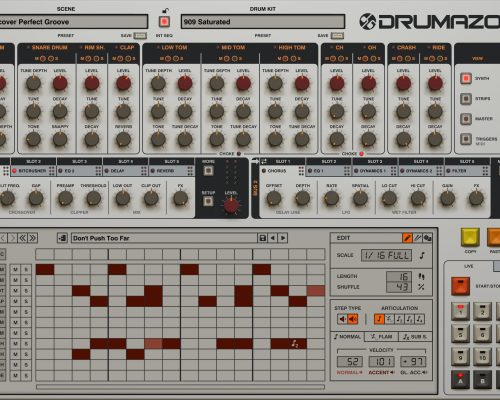Open the Scene preset name field
The image size is (500, 400).
pos(74,22)
